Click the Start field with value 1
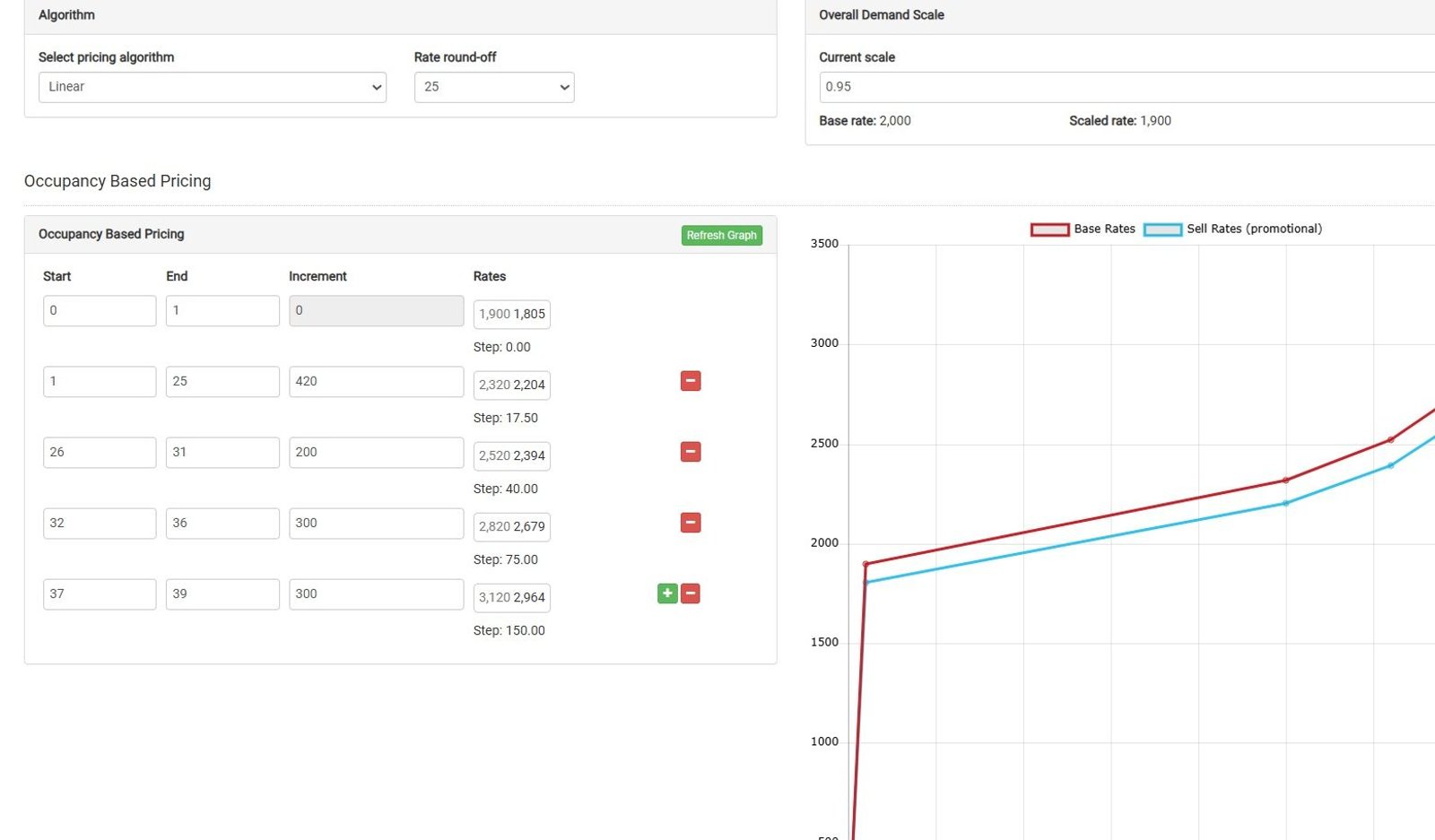1435x840 pixels. coord(100,381)
